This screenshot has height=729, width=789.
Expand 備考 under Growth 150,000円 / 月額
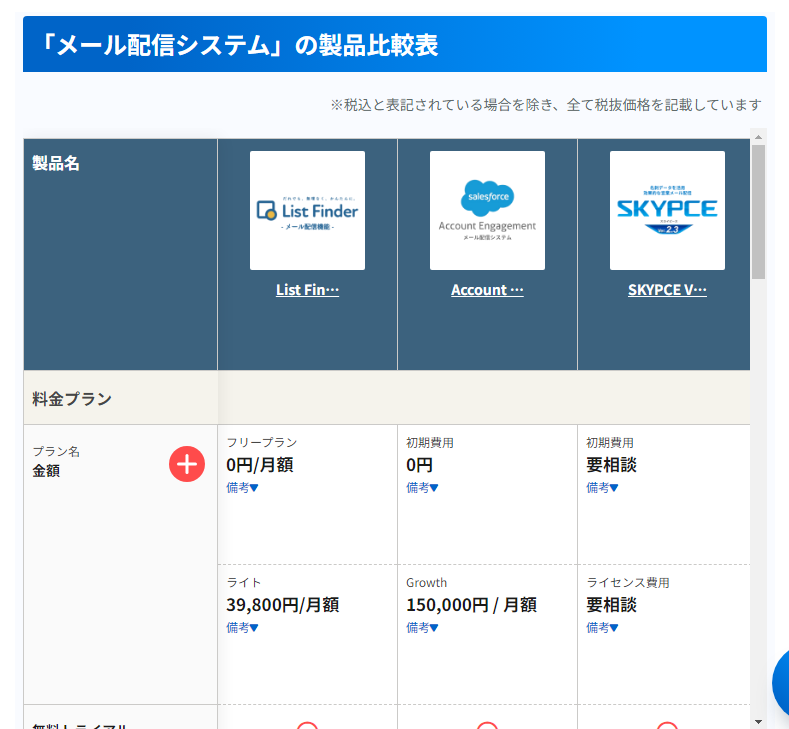422,627
